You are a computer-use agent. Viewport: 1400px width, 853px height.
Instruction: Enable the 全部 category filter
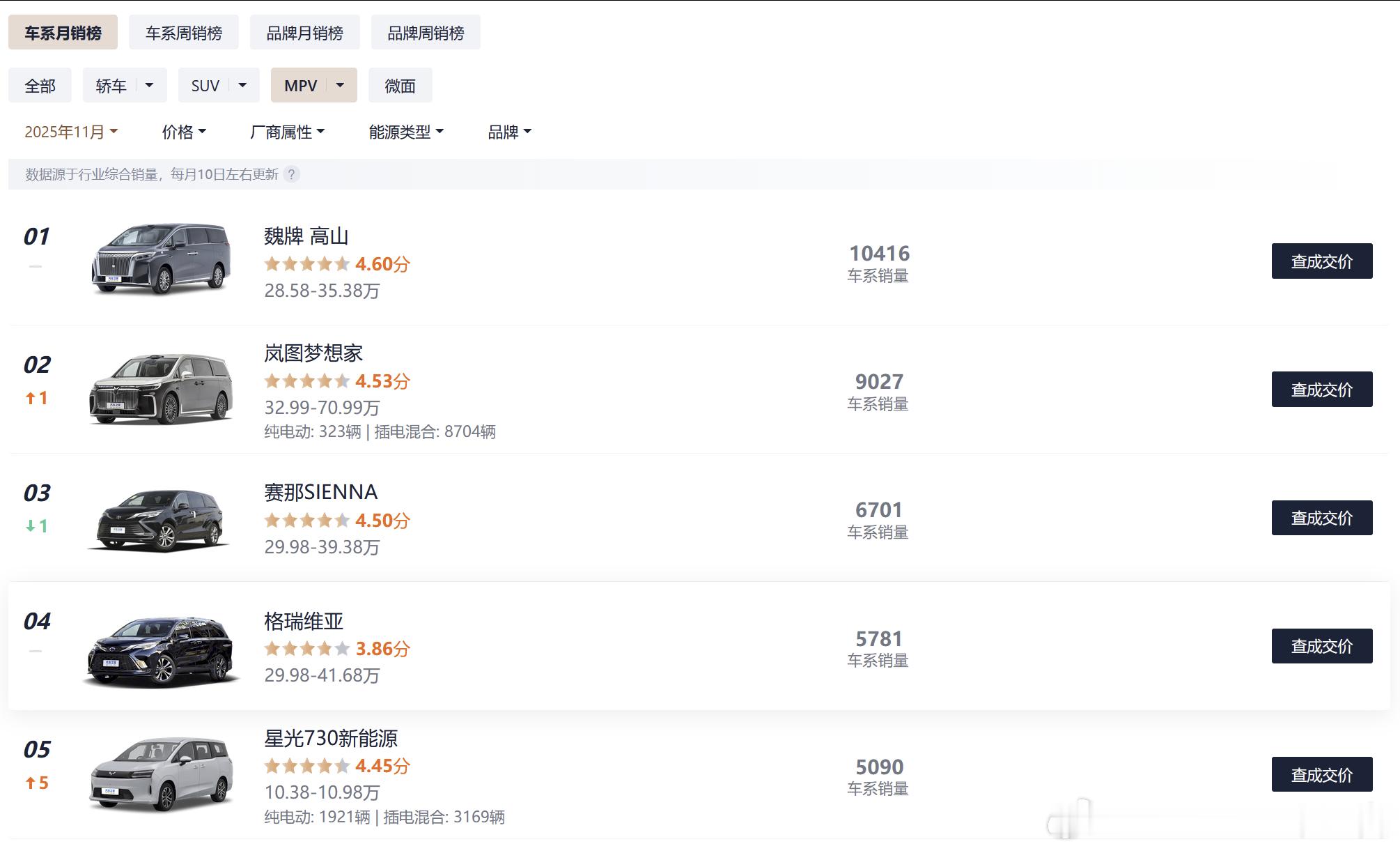[39, 84]
